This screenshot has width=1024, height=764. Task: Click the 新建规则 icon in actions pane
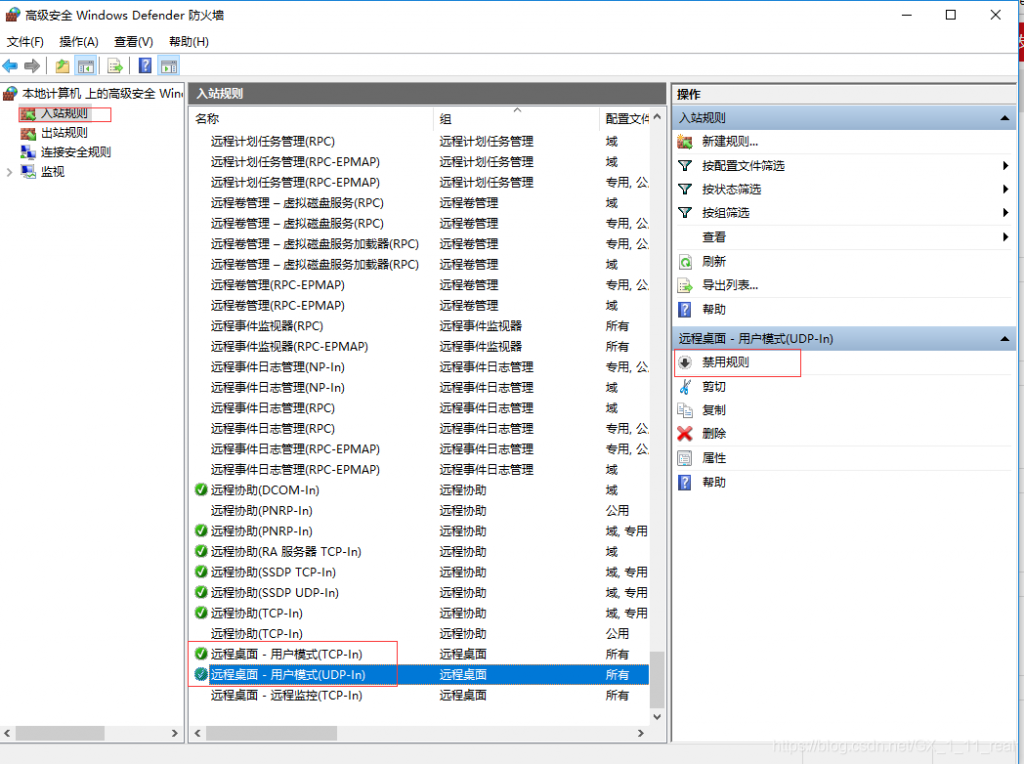click(x=685, y=142)
